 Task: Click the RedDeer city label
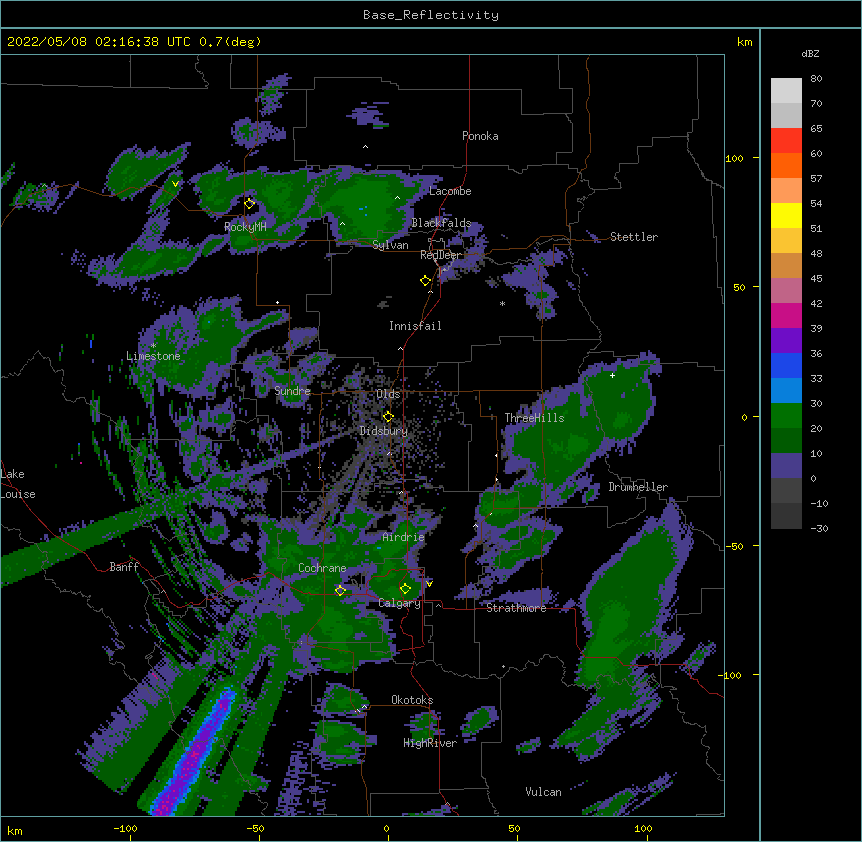coord(441,255)
